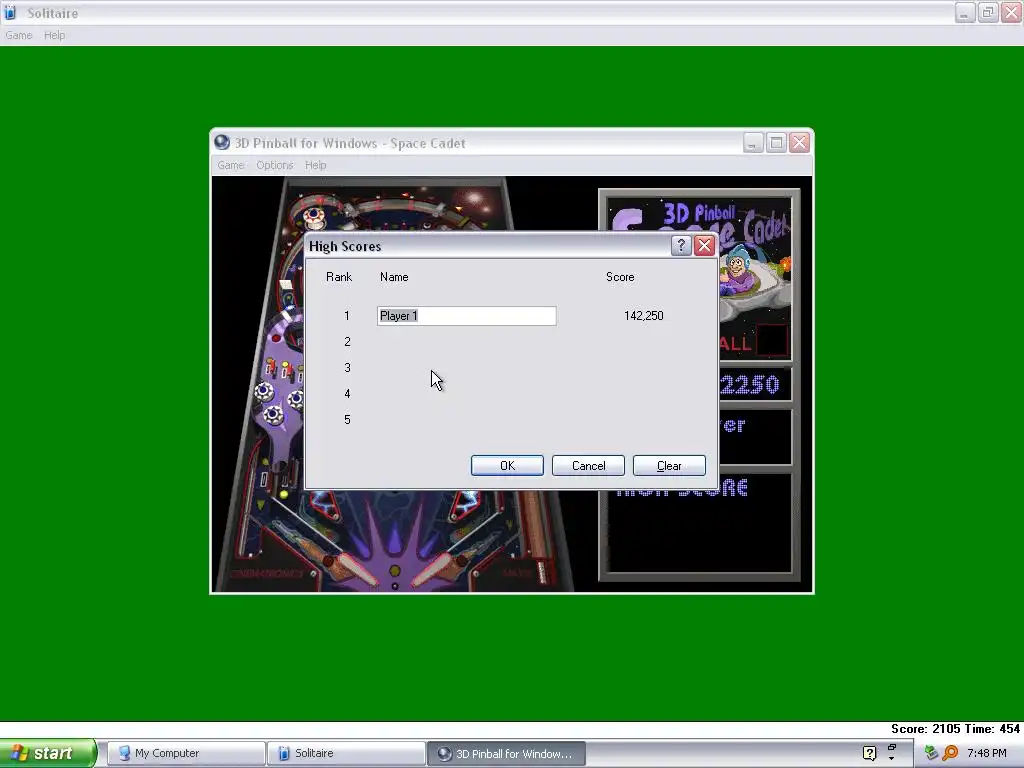Switch to Solitaire taskbar button
Viewport: 1024px width, 768px height.
[345, 753]
